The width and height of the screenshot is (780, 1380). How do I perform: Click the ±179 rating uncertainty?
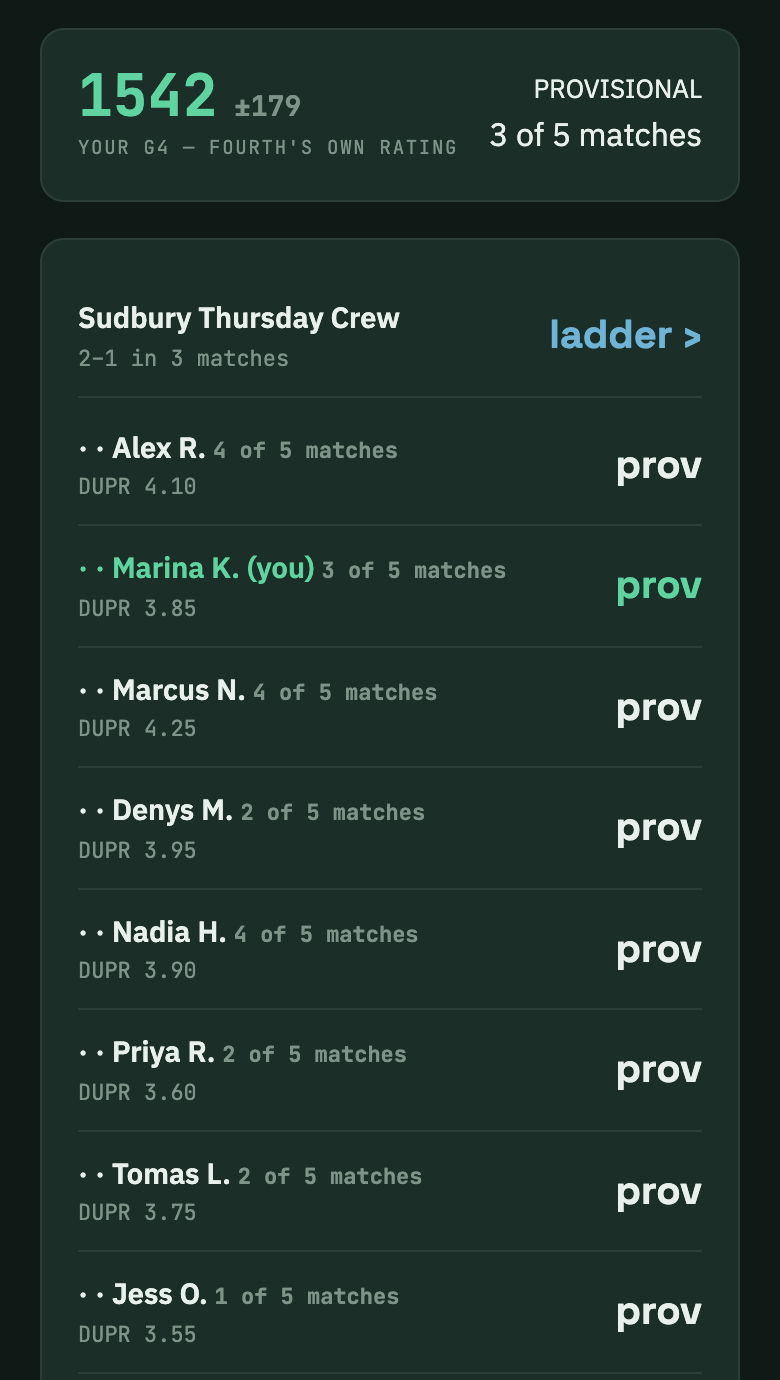(x=268, y=106)
